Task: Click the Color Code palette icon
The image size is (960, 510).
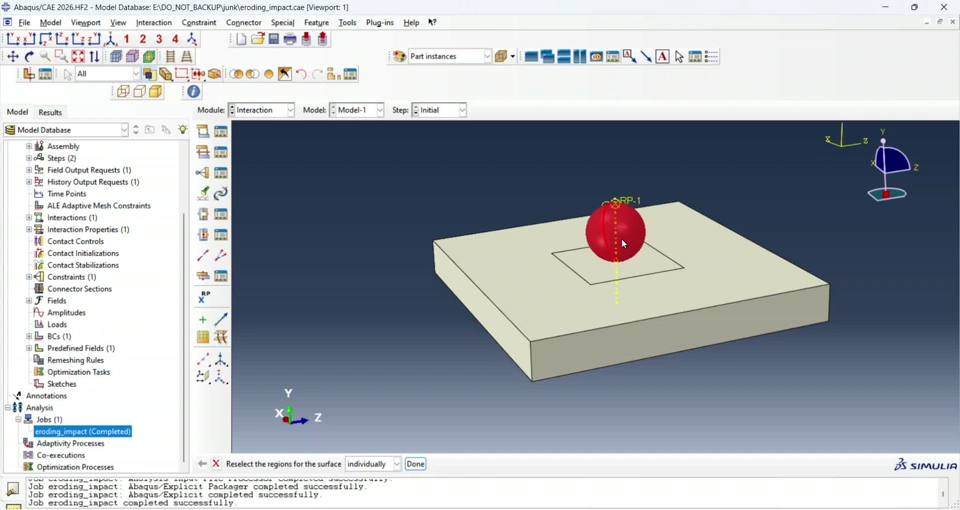Action: pyautogui.click(x=399, y=56)
